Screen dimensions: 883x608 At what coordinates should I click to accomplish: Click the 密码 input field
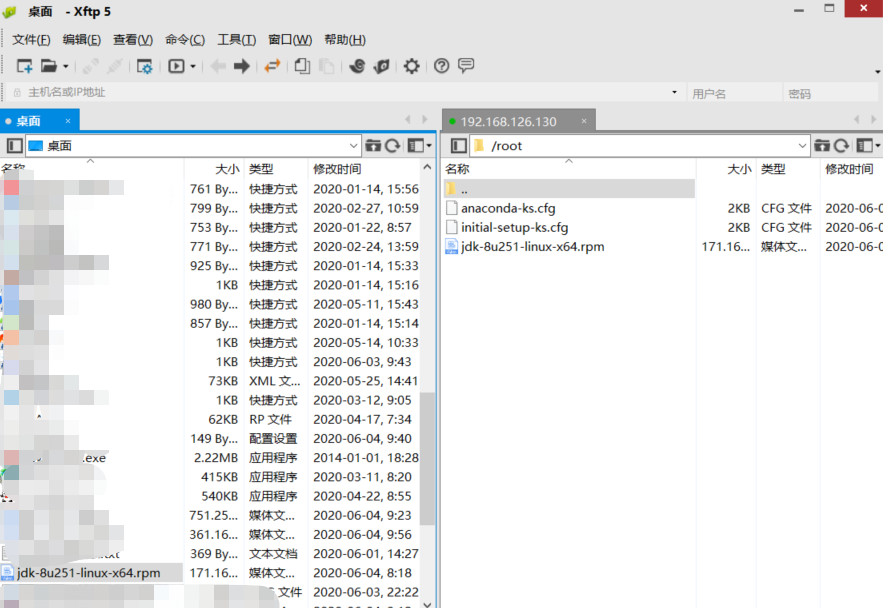(x=830, y=93)
